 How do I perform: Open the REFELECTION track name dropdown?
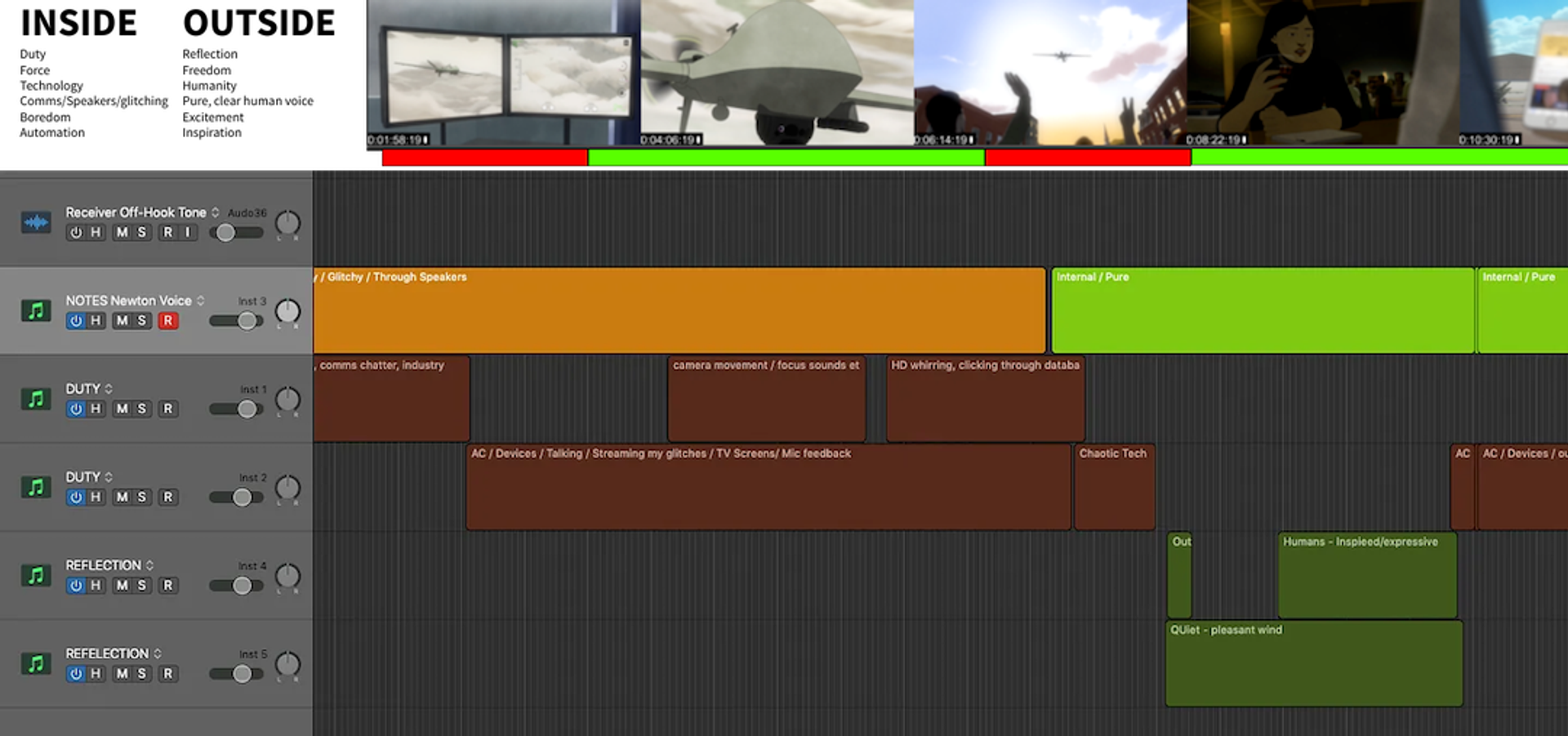tap(158, 653)
